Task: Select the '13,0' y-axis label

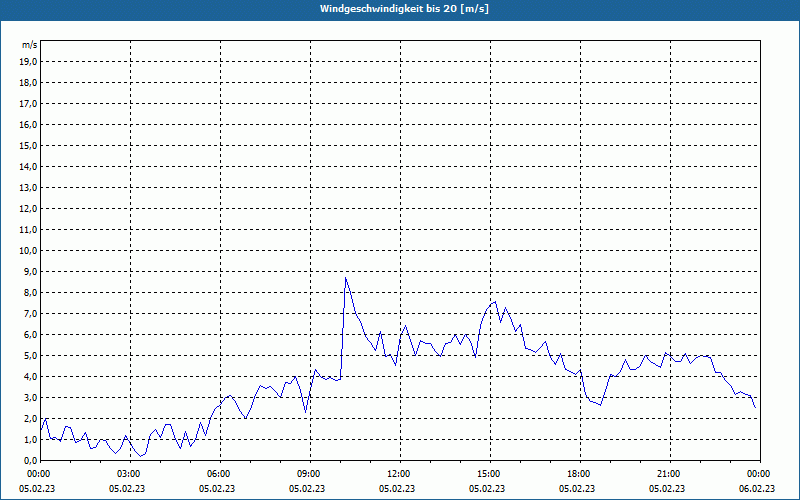Action: [28, 188]
